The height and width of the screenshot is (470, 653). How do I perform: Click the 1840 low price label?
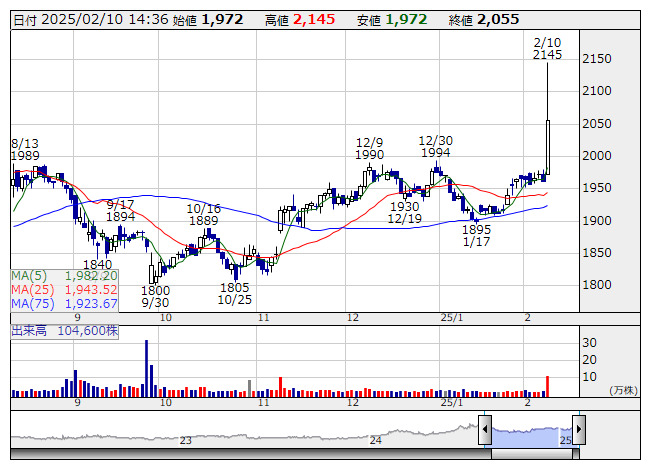pos(97,265)
